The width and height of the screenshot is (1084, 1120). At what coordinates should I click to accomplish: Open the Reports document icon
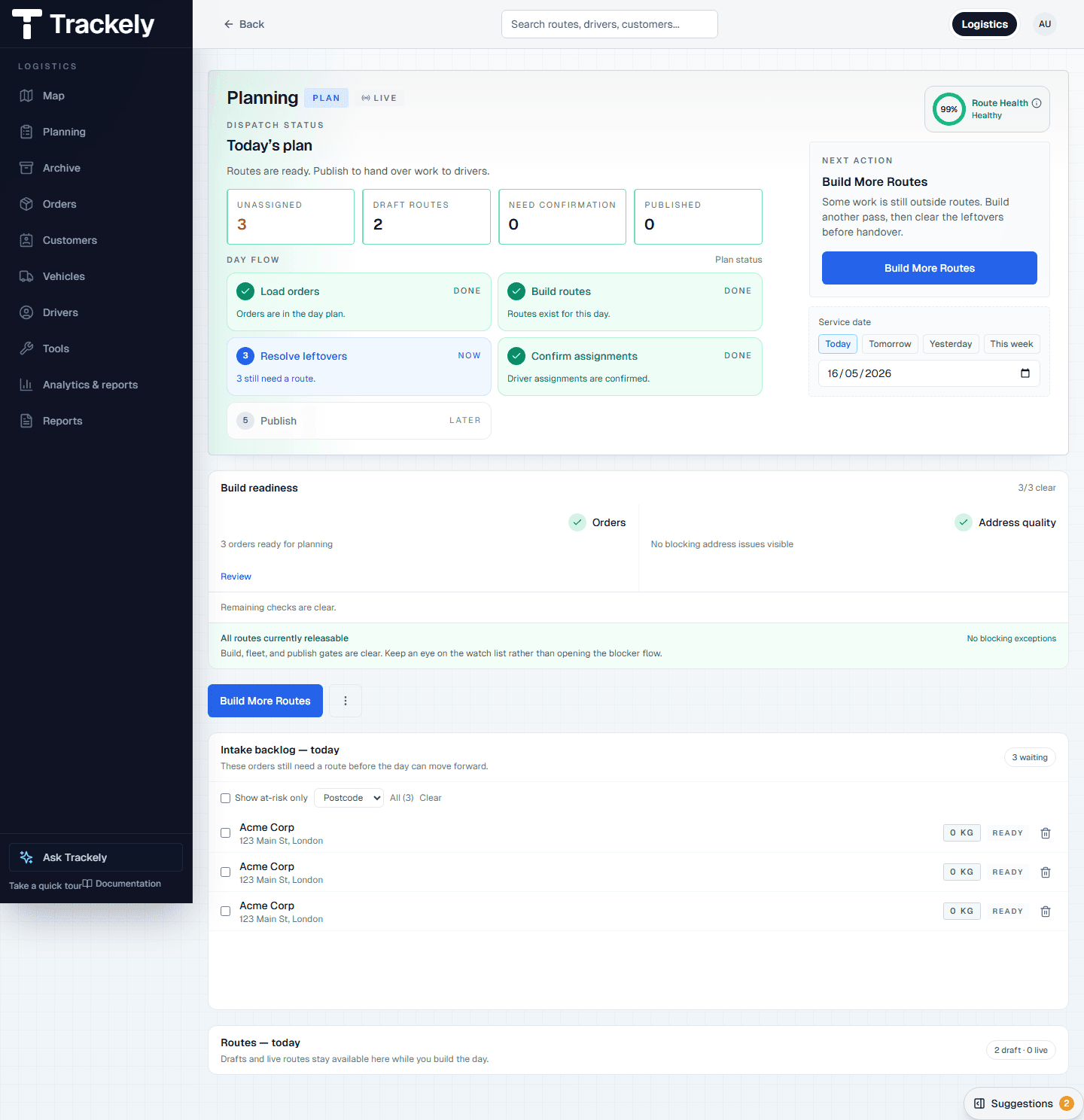(x=26, y=421)
